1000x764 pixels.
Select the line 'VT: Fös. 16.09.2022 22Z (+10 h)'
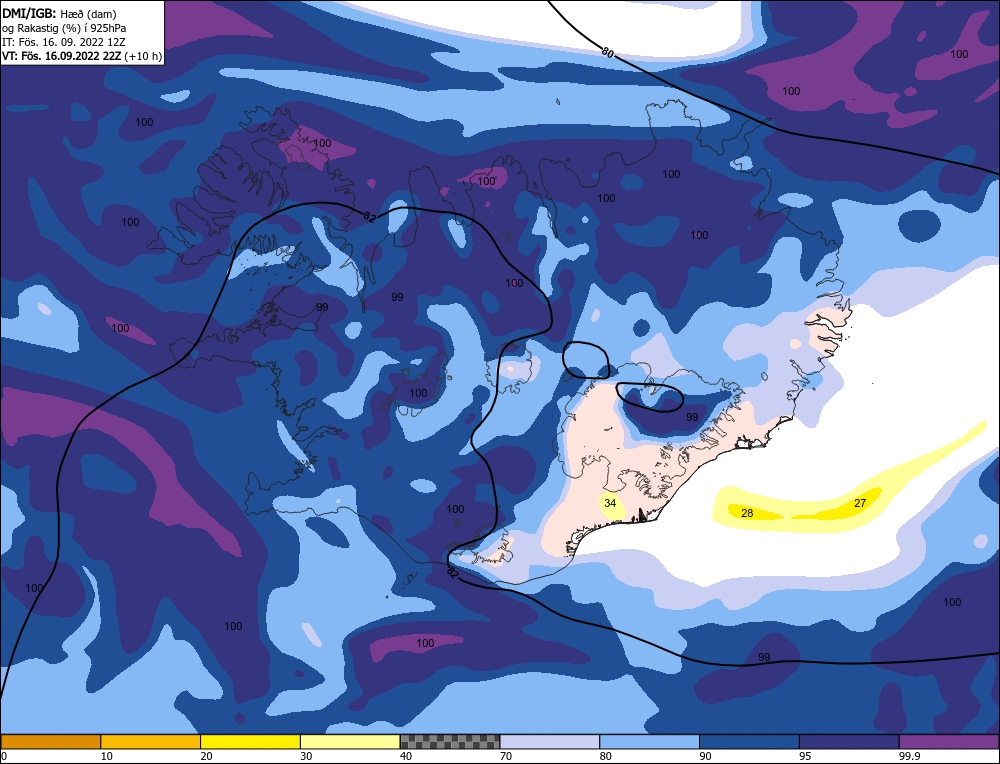[x=82, y=56]
